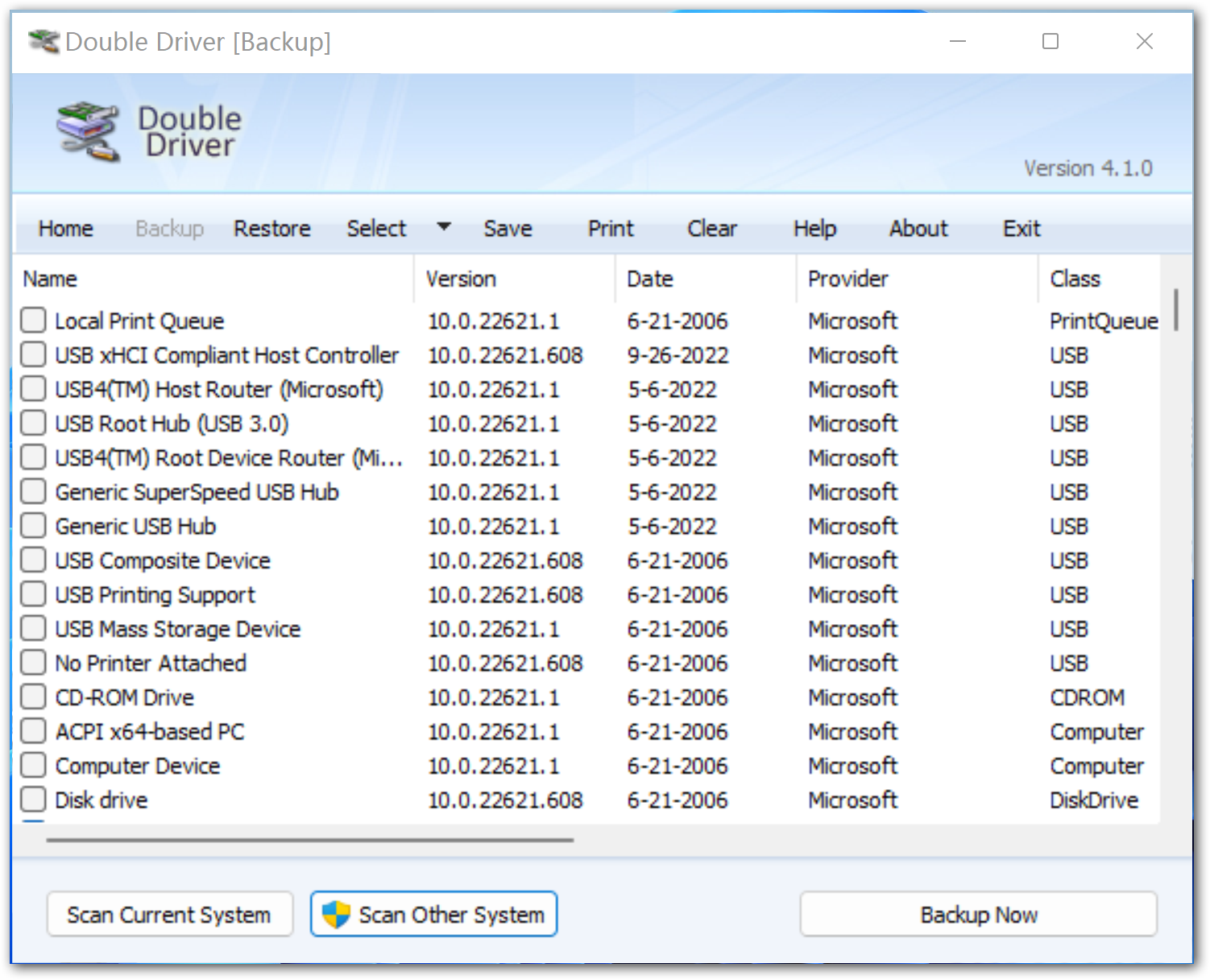Image resolution: width=1210 pixels, height=980 pixels.
Task: Click the Generic USB Hub name text
Action: tap(135, 526)
